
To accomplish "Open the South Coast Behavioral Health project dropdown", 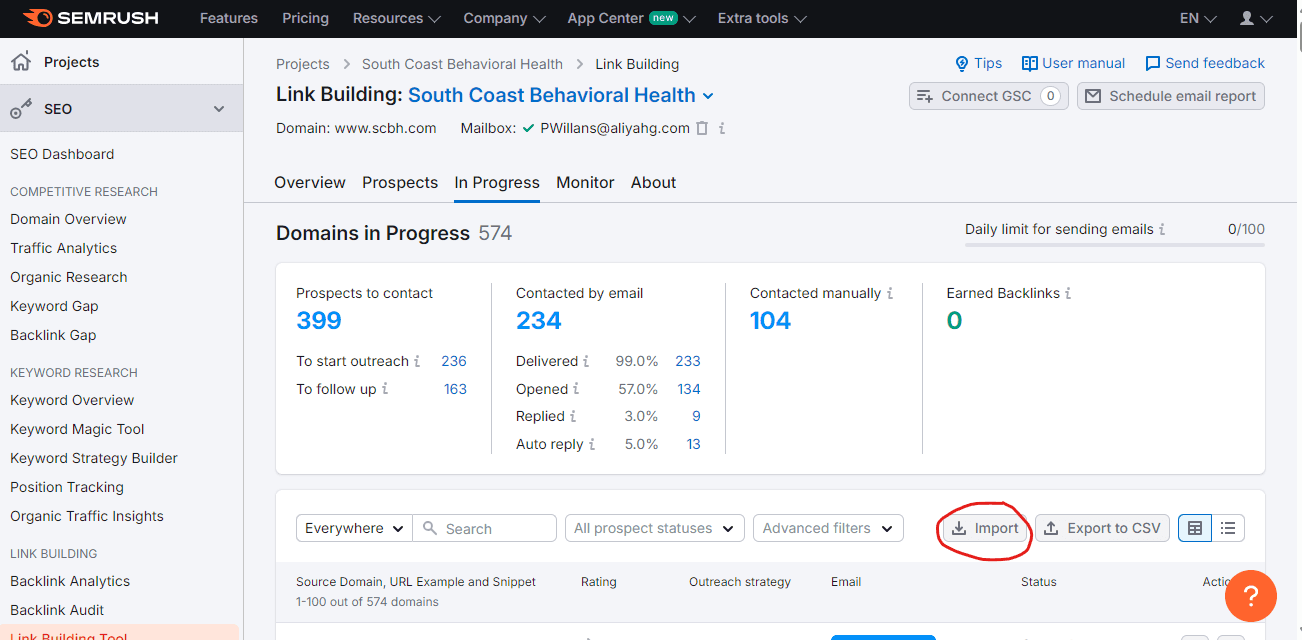I will [x=561, y=95].
